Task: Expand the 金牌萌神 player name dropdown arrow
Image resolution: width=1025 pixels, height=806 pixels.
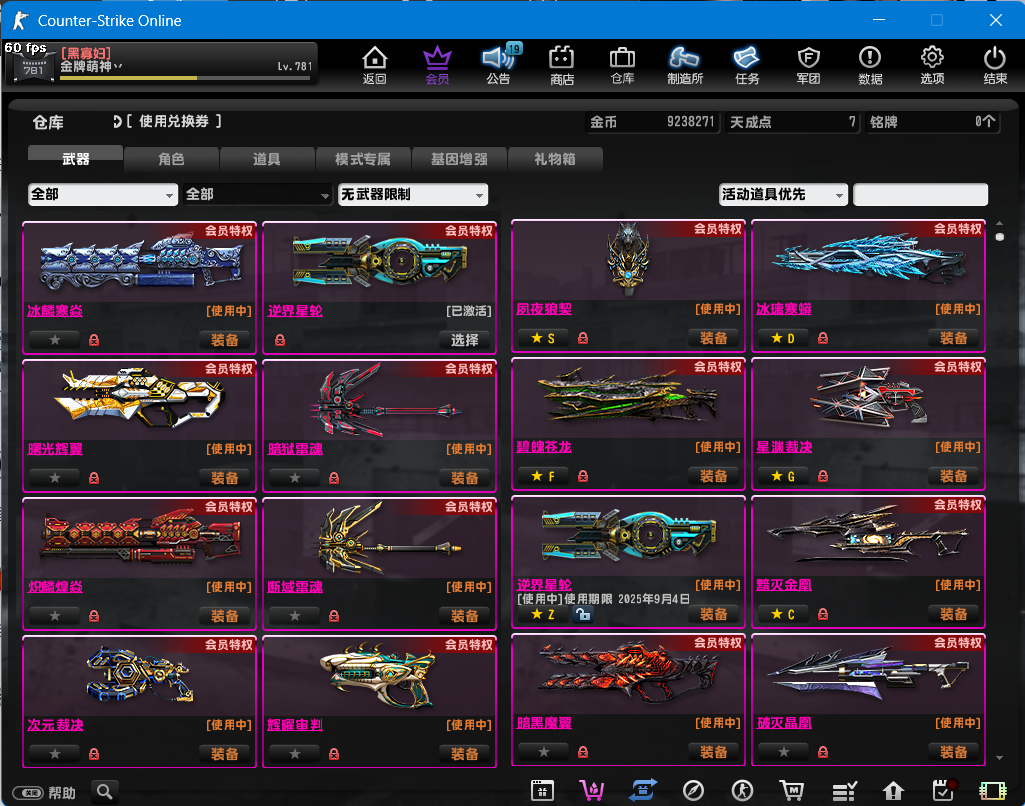Action: (118, 67)
